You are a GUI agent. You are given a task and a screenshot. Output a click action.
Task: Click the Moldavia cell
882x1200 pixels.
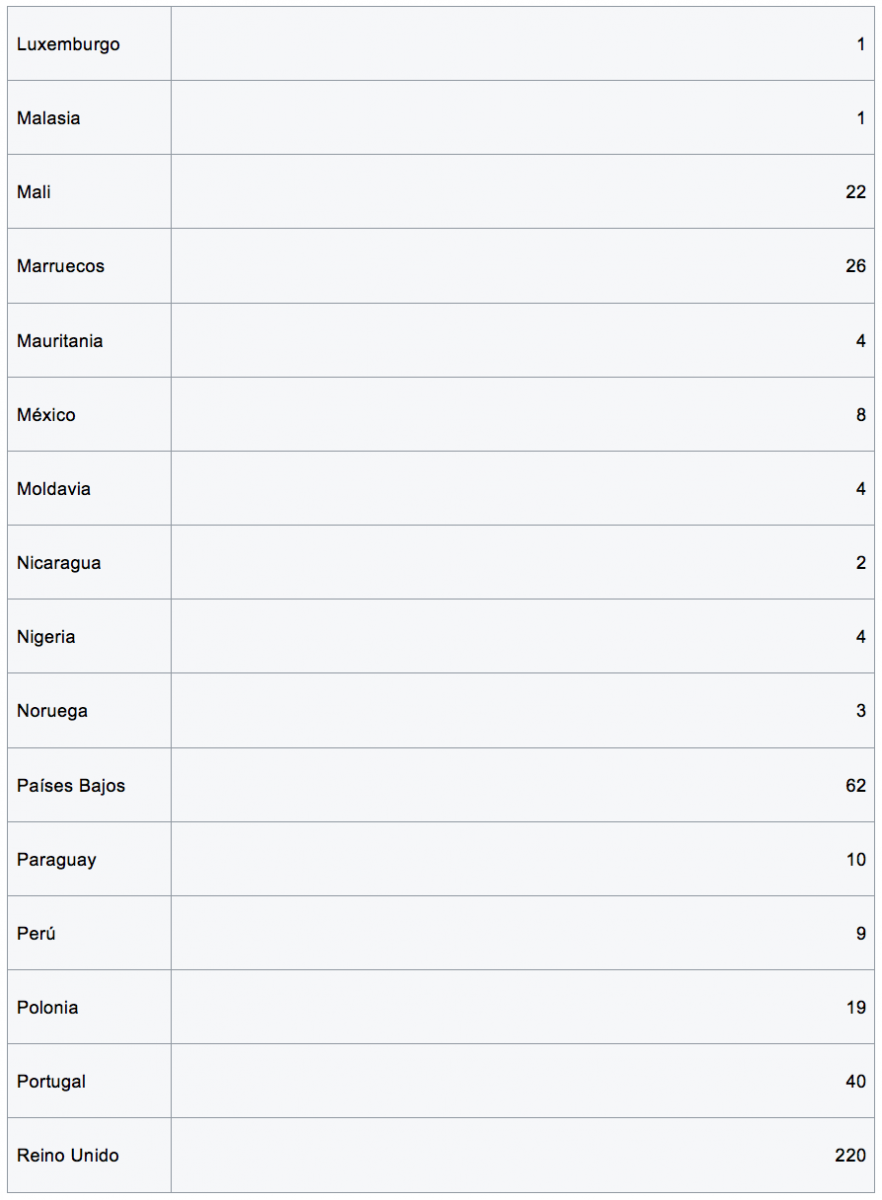pos(53,489)
